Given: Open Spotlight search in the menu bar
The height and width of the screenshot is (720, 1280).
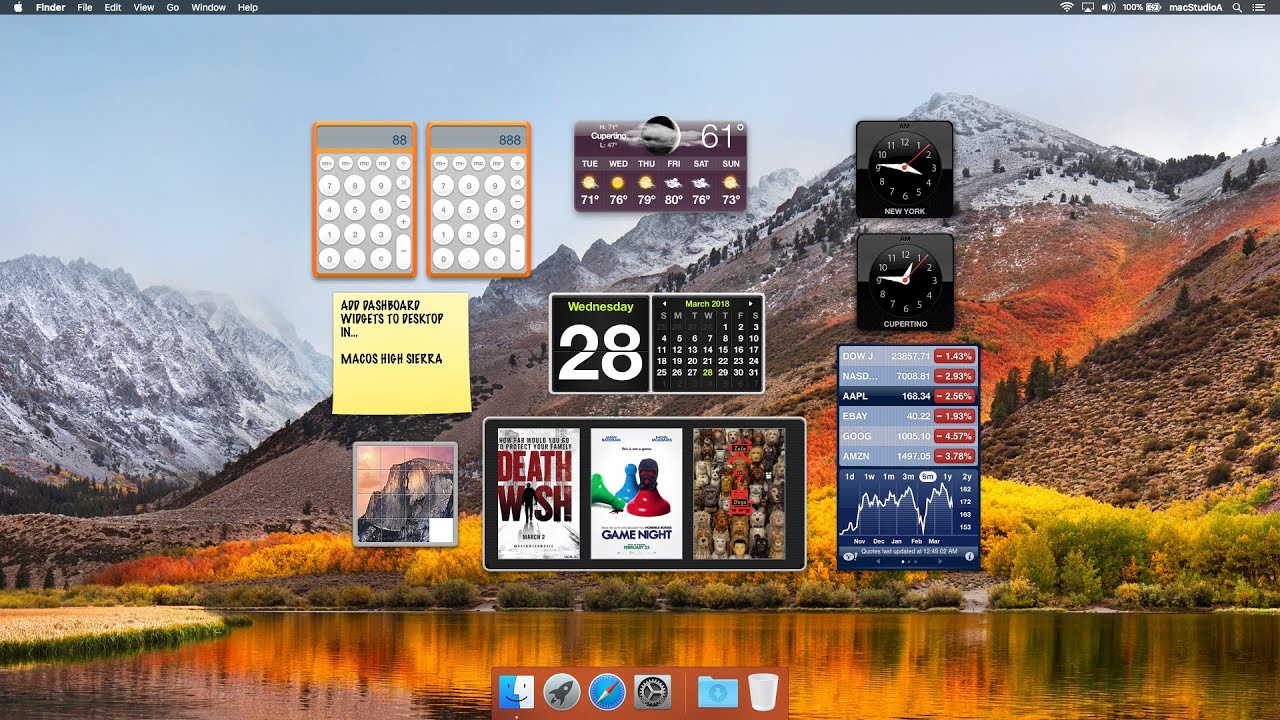Looking at the screenshot, I should coord(1237,7).
